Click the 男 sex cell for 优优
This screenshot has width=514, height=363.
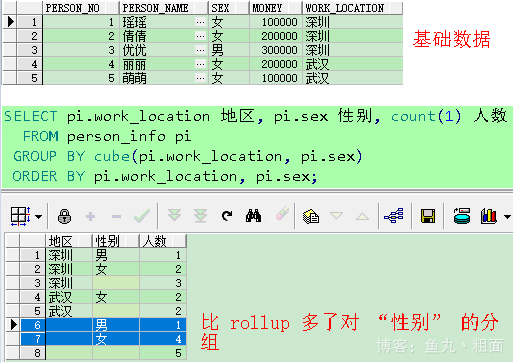click(x=229, y=50)
